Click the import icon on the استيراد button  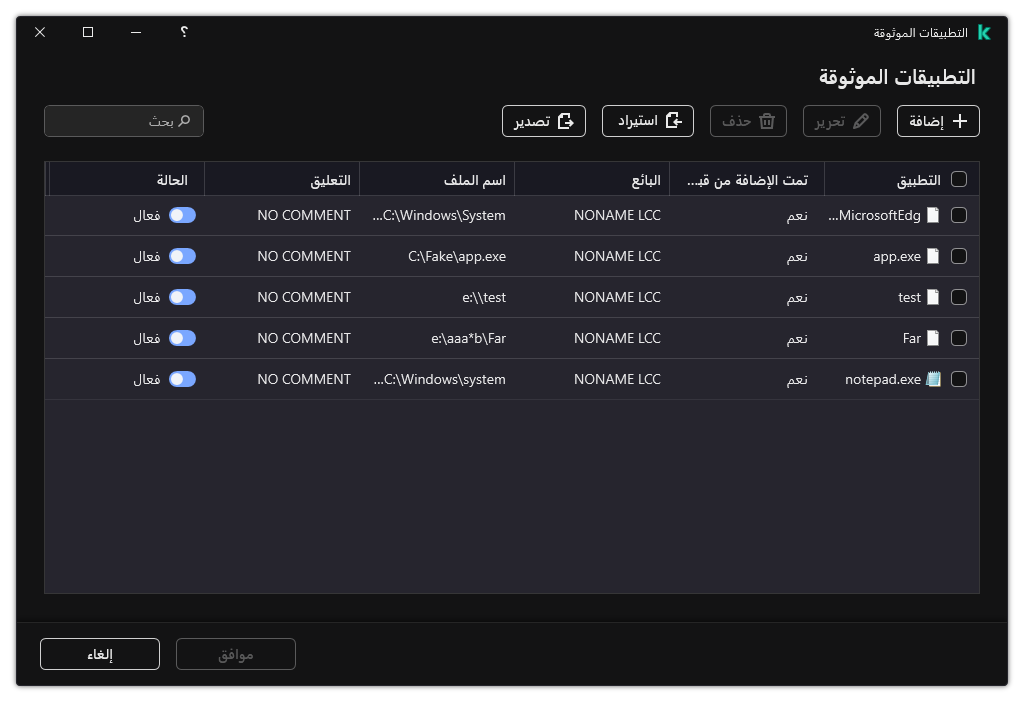tap(672, 120)
